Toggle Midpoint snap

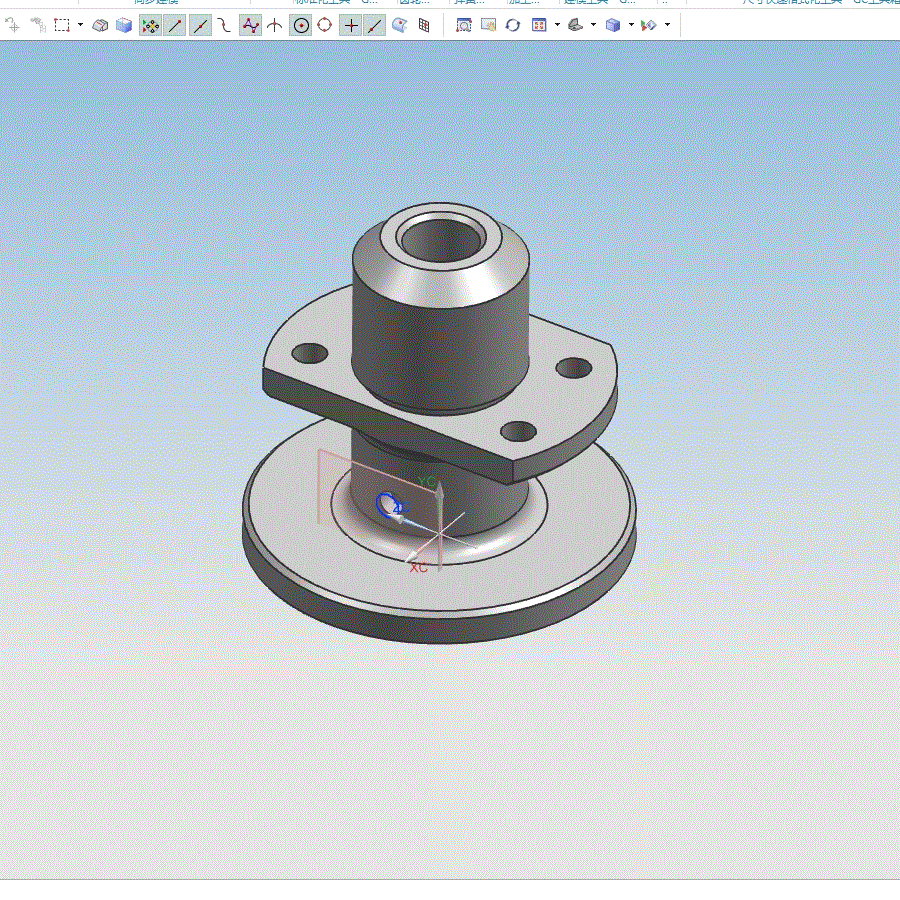click(x=200, y=25)
